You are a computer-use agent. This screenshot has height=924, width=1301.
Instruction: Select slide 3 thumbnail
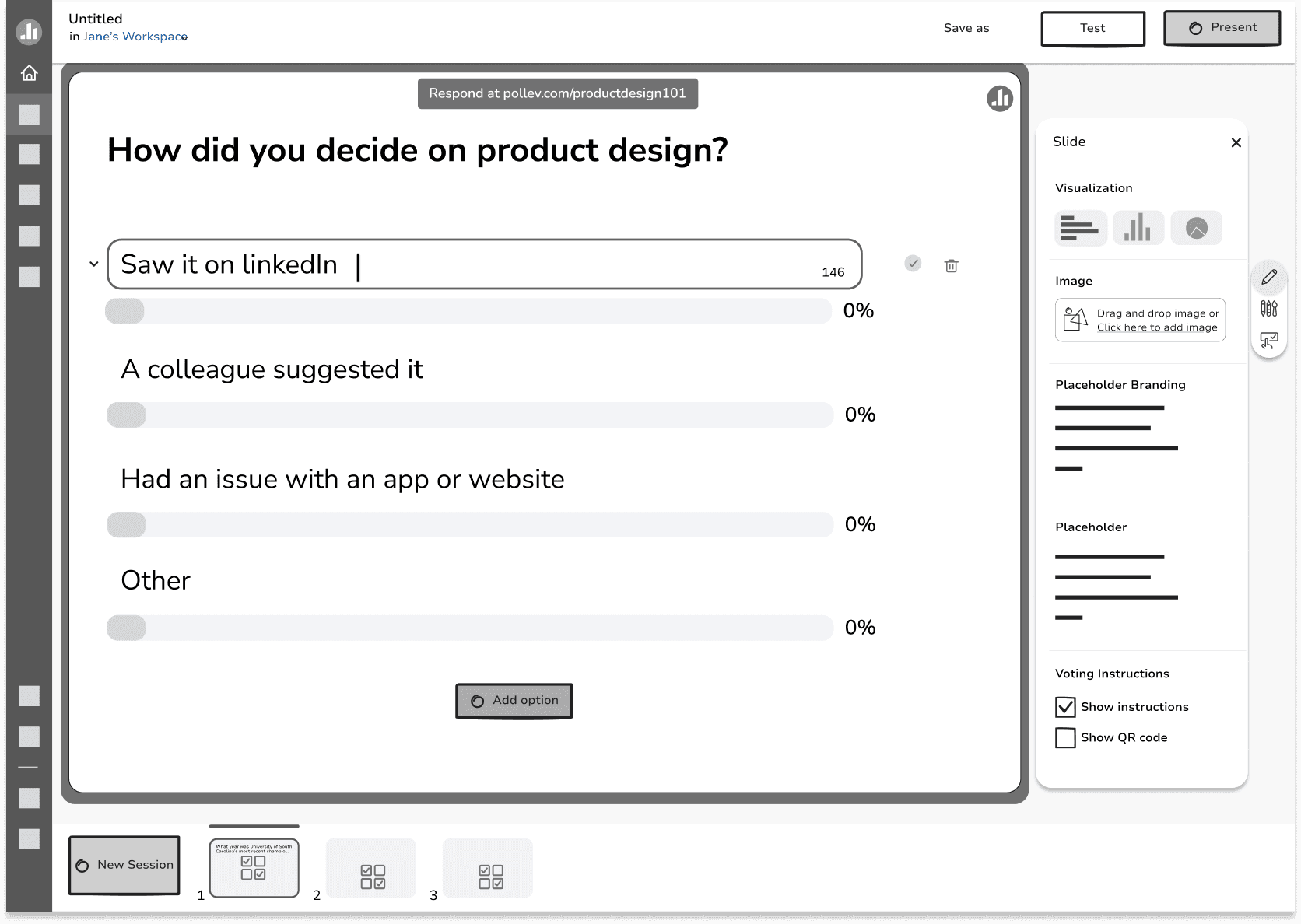(x=488, y=868)
